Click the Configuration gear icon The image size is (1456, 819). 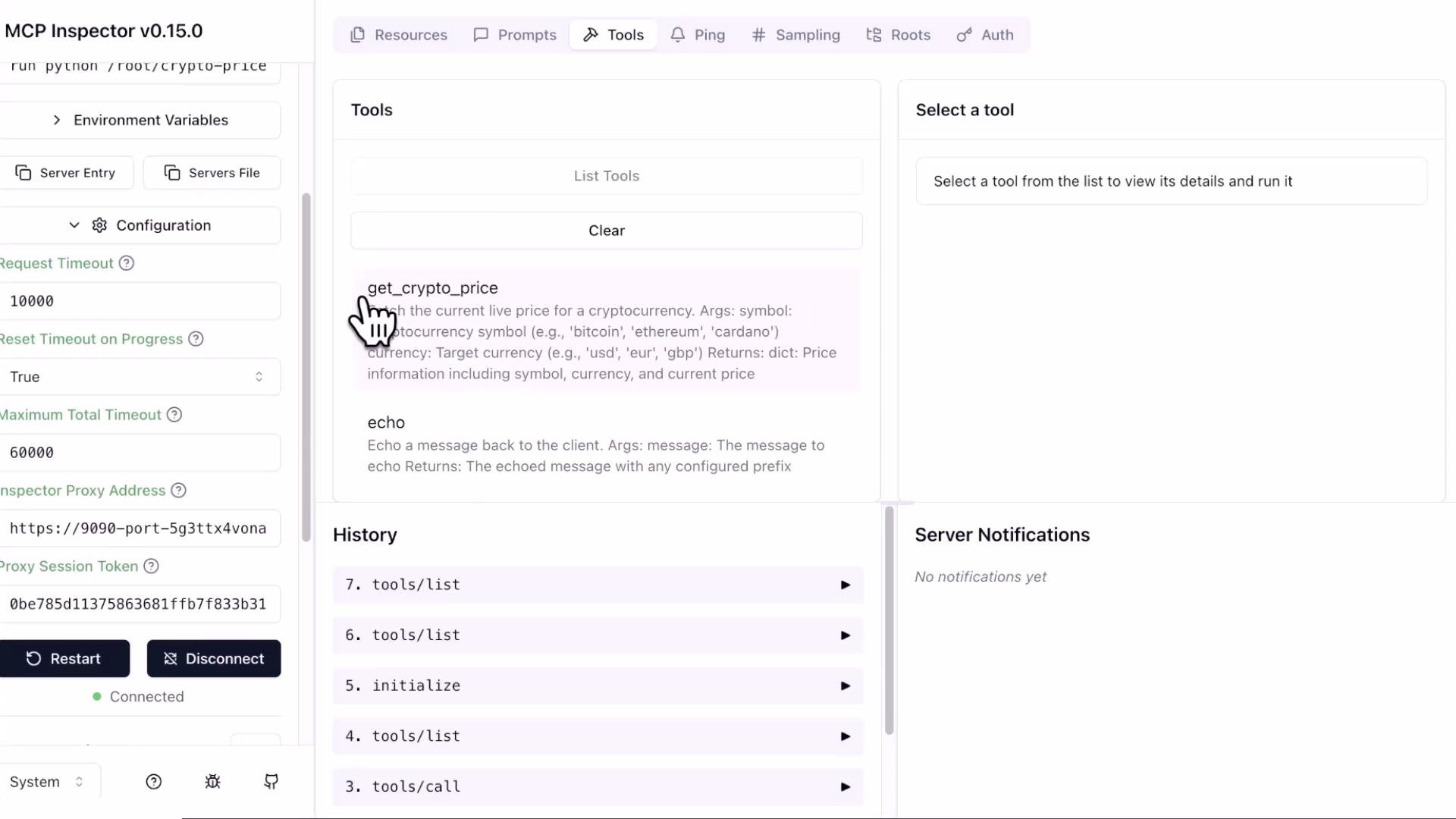pos(99,225)
